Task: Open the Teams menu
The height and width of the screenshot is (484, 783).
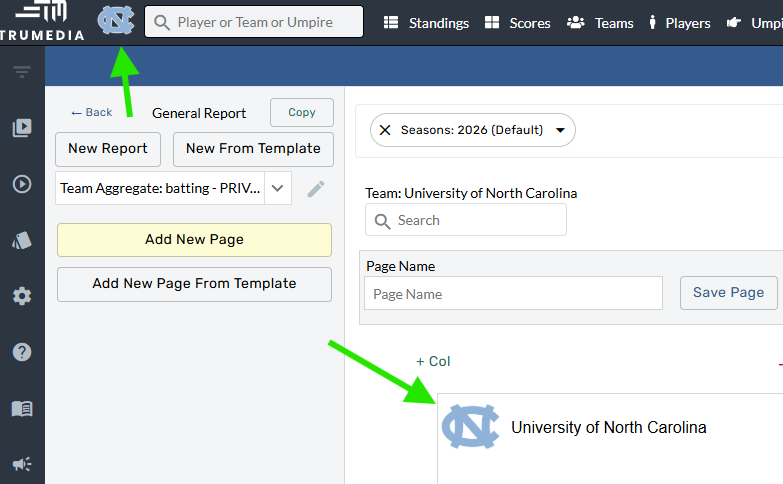Action: (x=601, y=23)
